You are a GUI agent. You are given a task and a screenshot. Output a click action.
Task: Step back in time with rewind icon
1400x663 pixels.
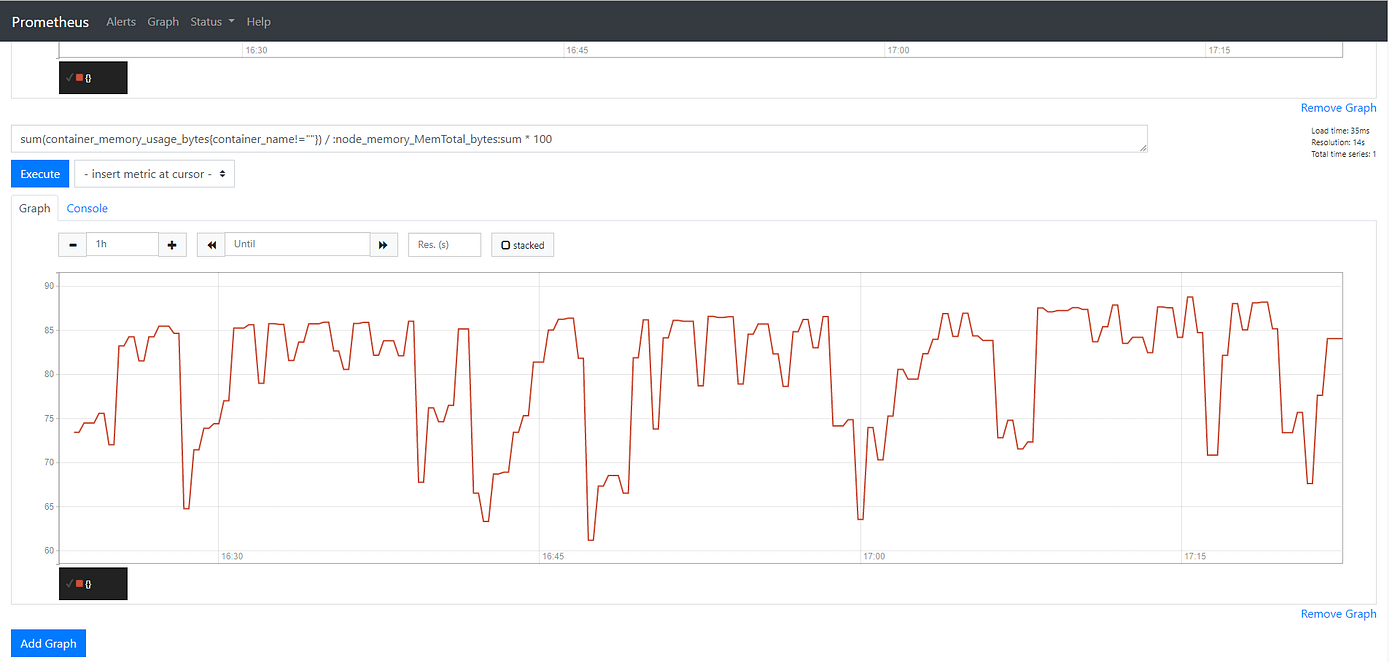tap(211, 244)
